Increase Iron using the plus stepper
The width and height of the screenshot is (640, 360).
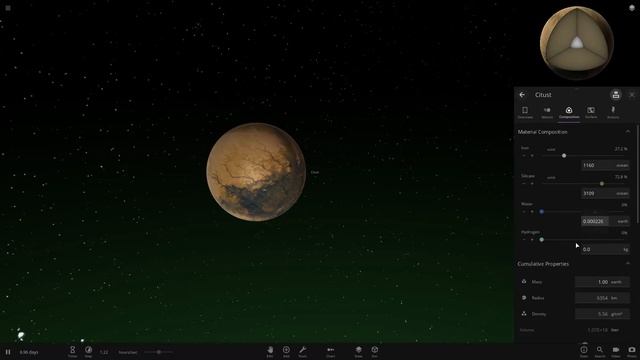[532, 156]
